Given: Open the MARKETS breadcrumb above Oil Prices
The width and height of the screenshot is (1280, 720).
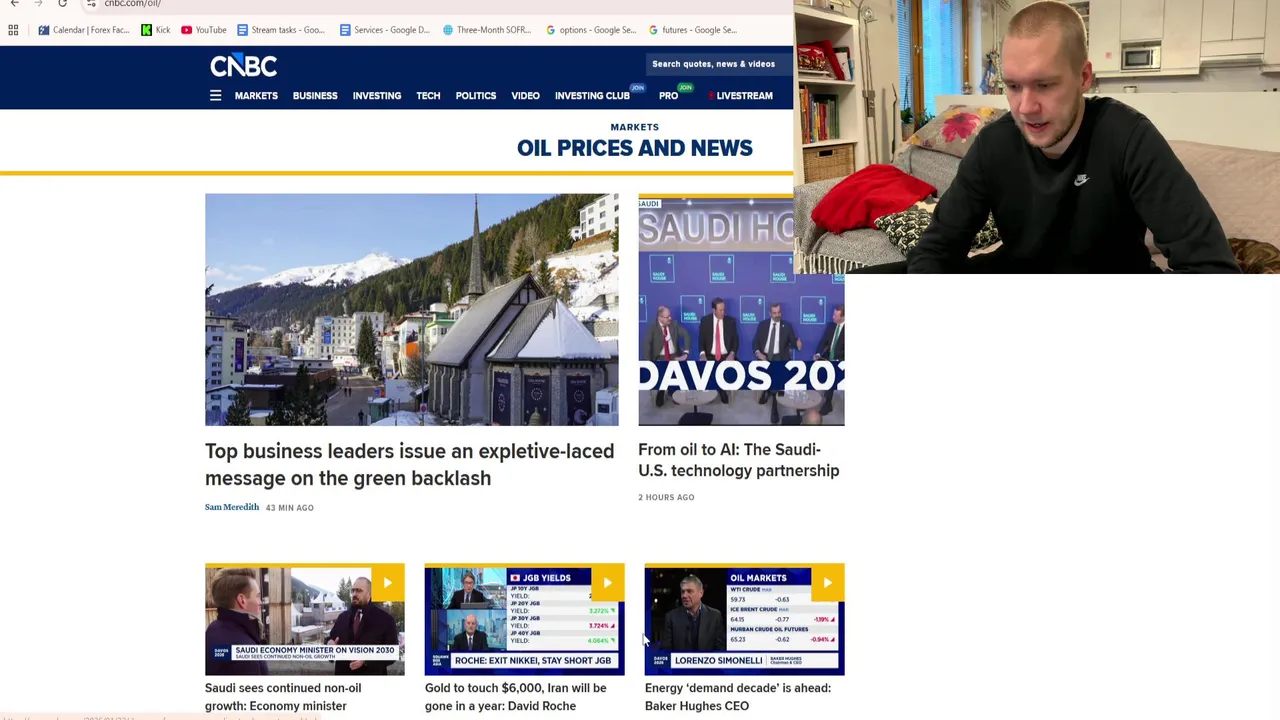Looking at the screenshot, I should (x=635, y=127).
